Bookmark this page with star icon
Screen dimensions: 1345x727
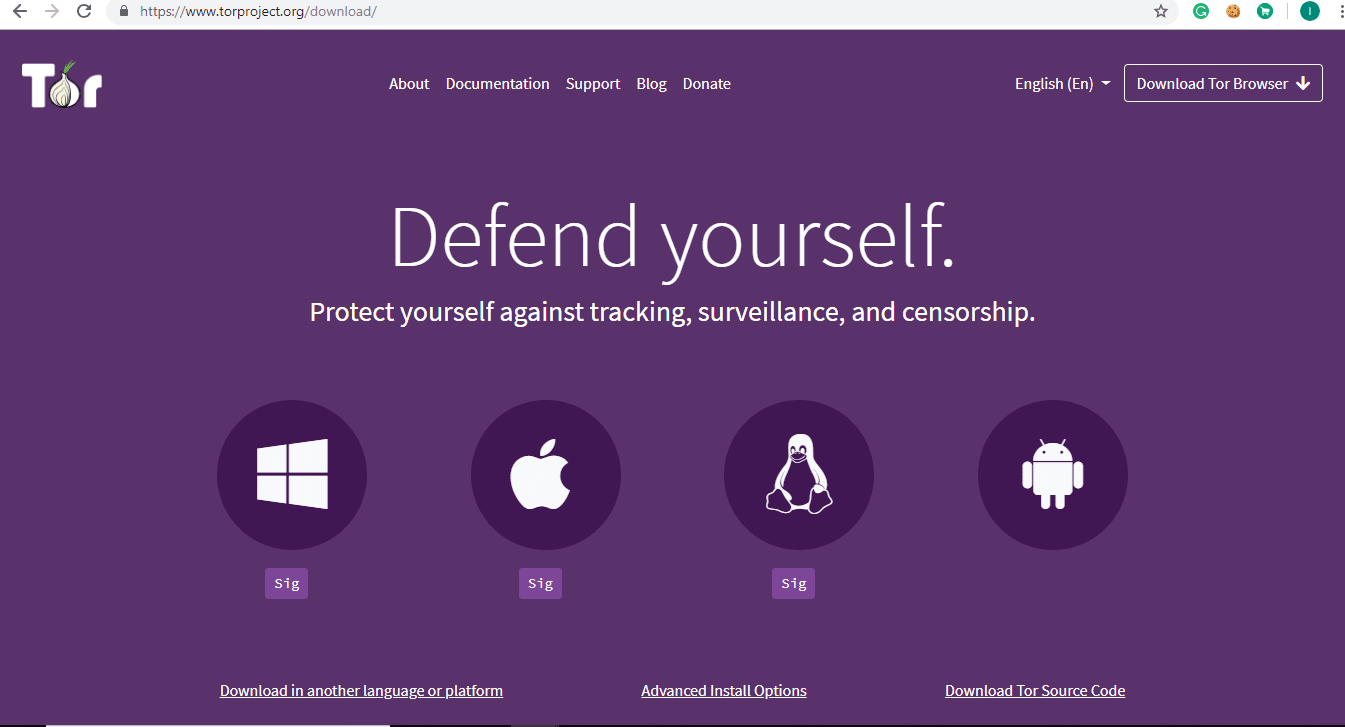click(1161, 12)
